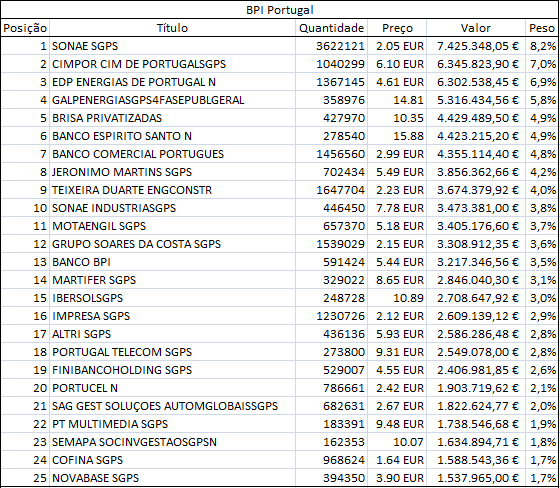Viewport: 560px width, 488px height.
Task: Select the MARTIFER SGPS cell
Action: coord(172,280)
